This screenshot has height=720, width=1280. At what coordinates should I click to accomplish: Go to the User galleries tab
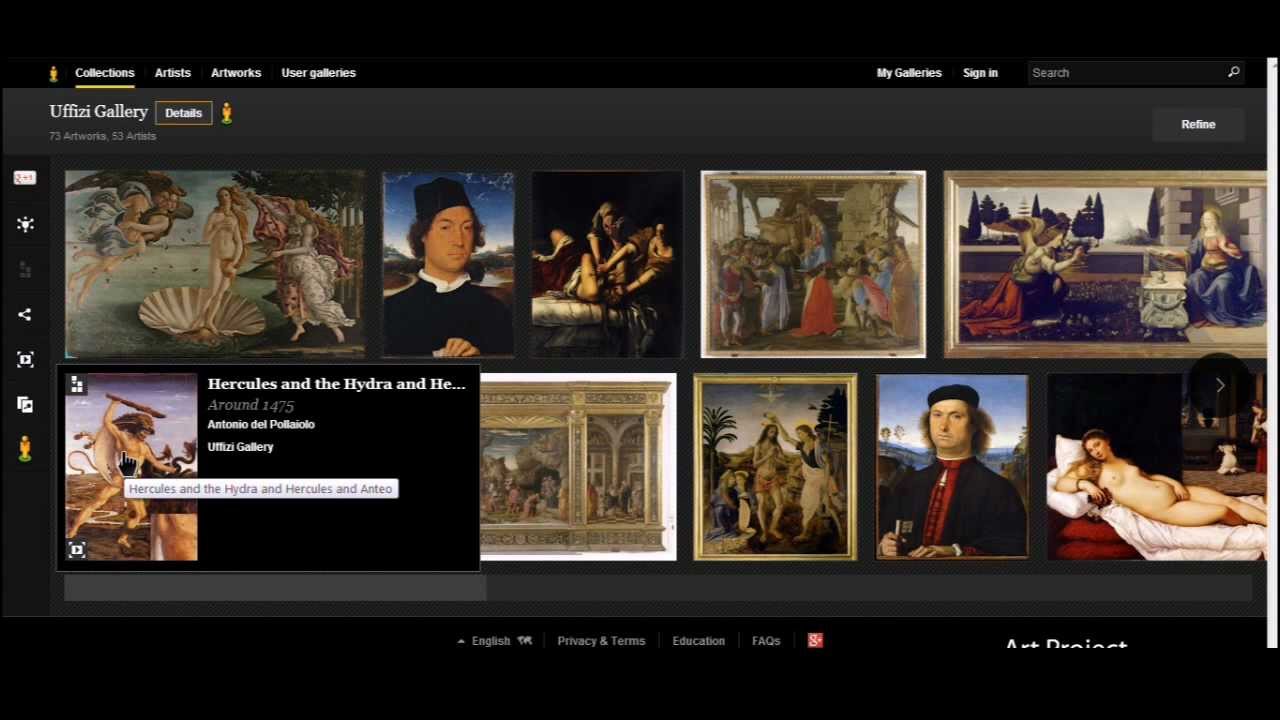[x=319, y=73]
